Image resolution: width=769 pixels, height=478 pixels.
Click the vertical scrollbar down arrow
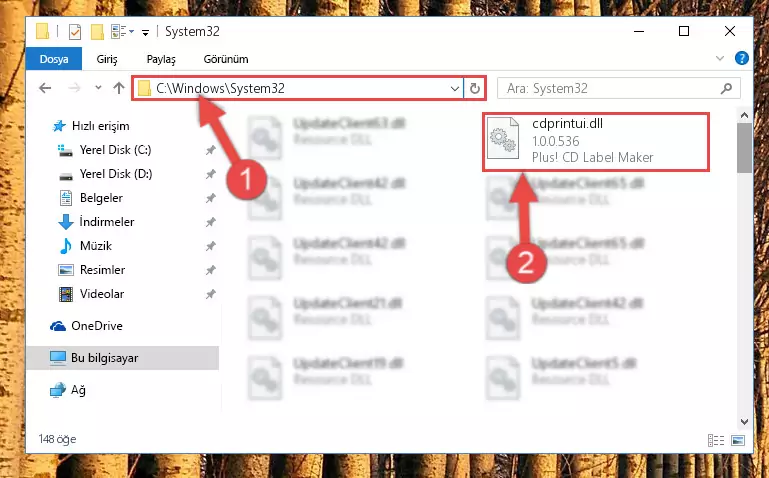(x=744, y=422)
